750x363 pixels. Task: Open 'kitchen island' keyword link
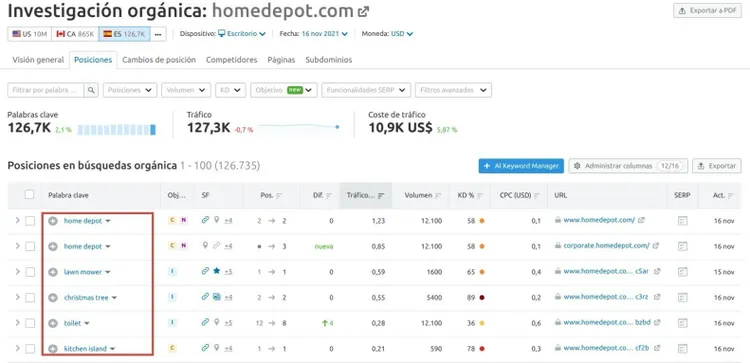[85, 349]
